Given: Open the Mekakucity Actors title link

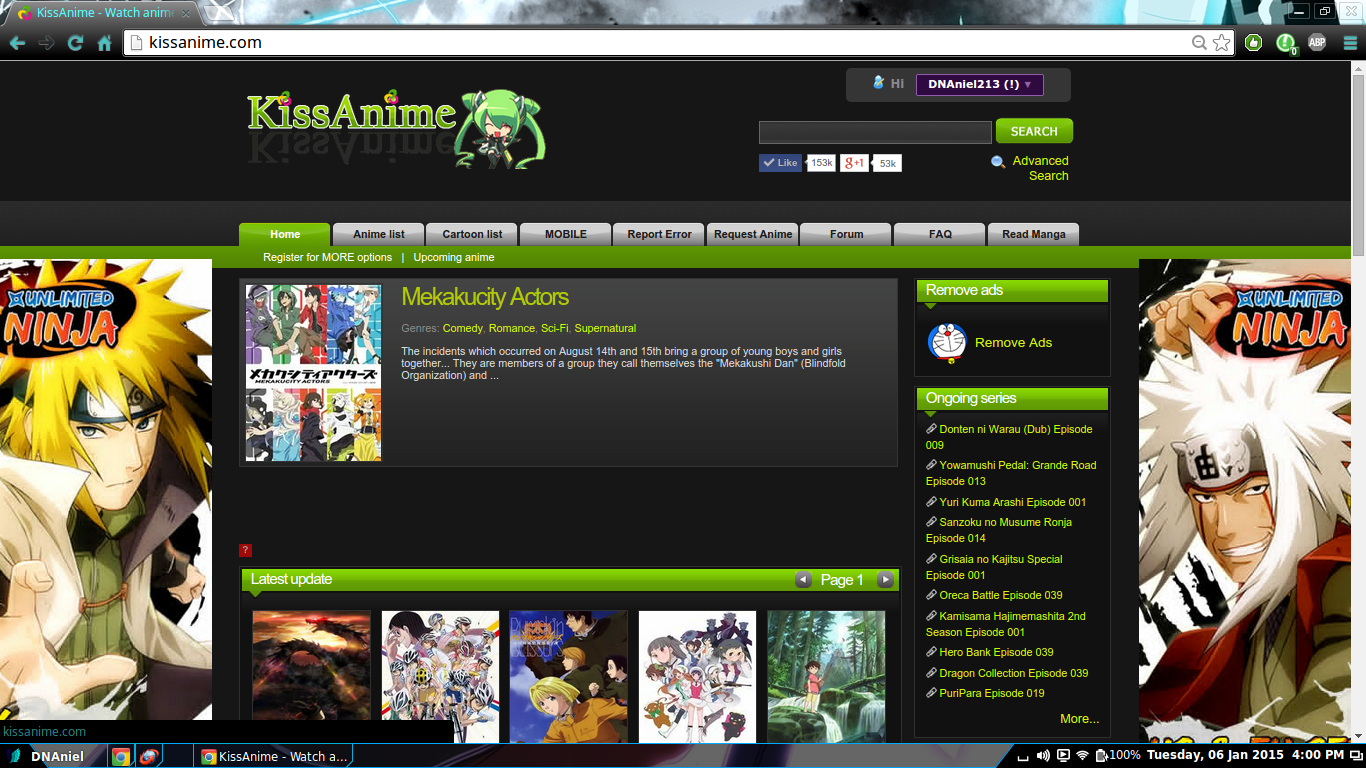Looking at the screenshot, I should pyautogui.click(x=485, y=297).
